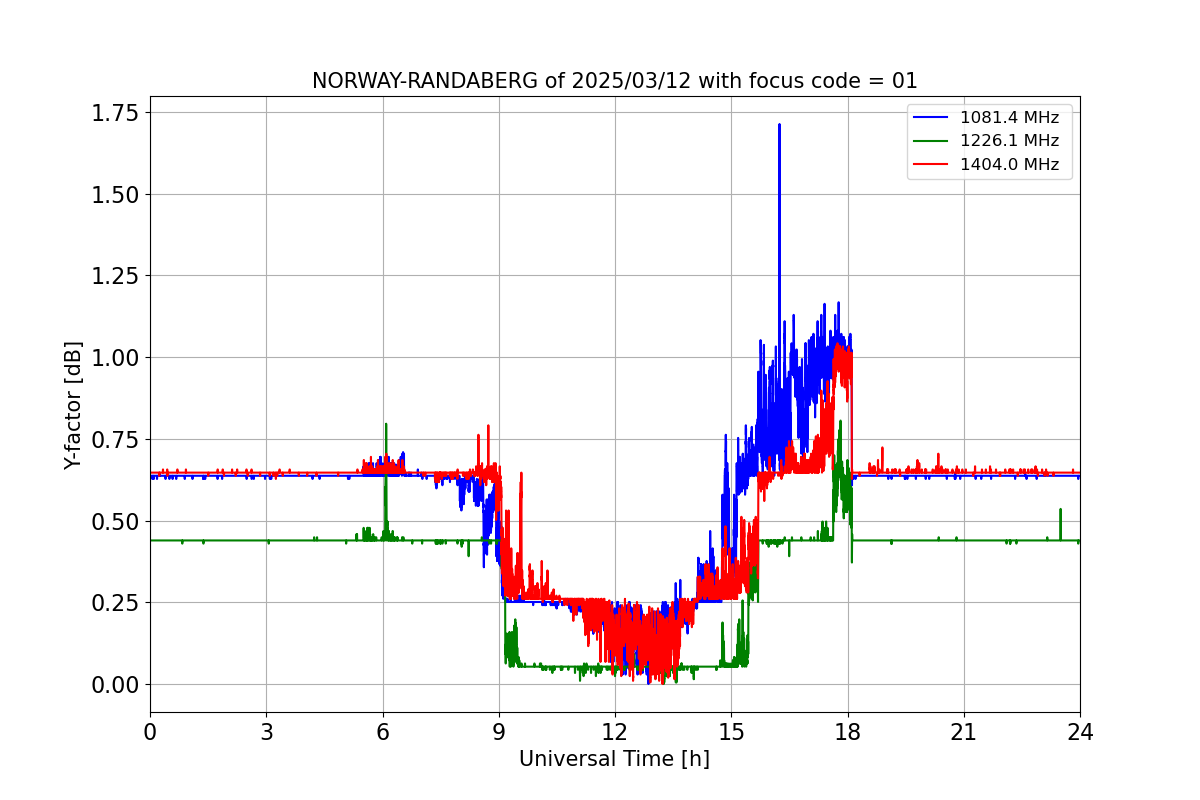Click the green spike peak near hour 6
Viewport: 1200px width, 800px height.
point(386,425)
